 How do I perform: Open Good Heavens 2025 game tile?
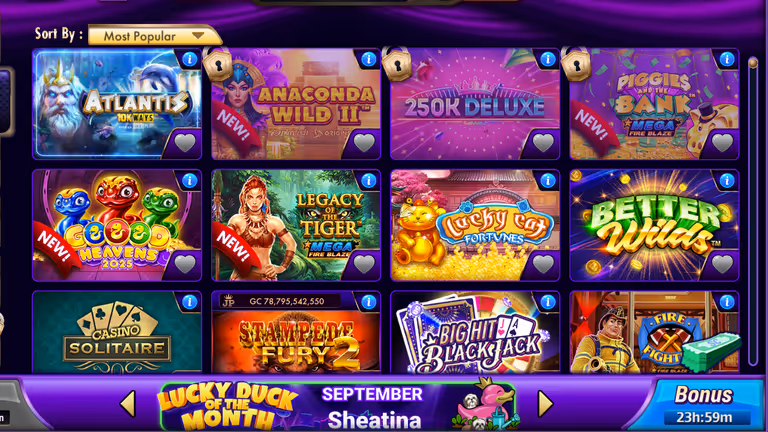pos(117,225)
